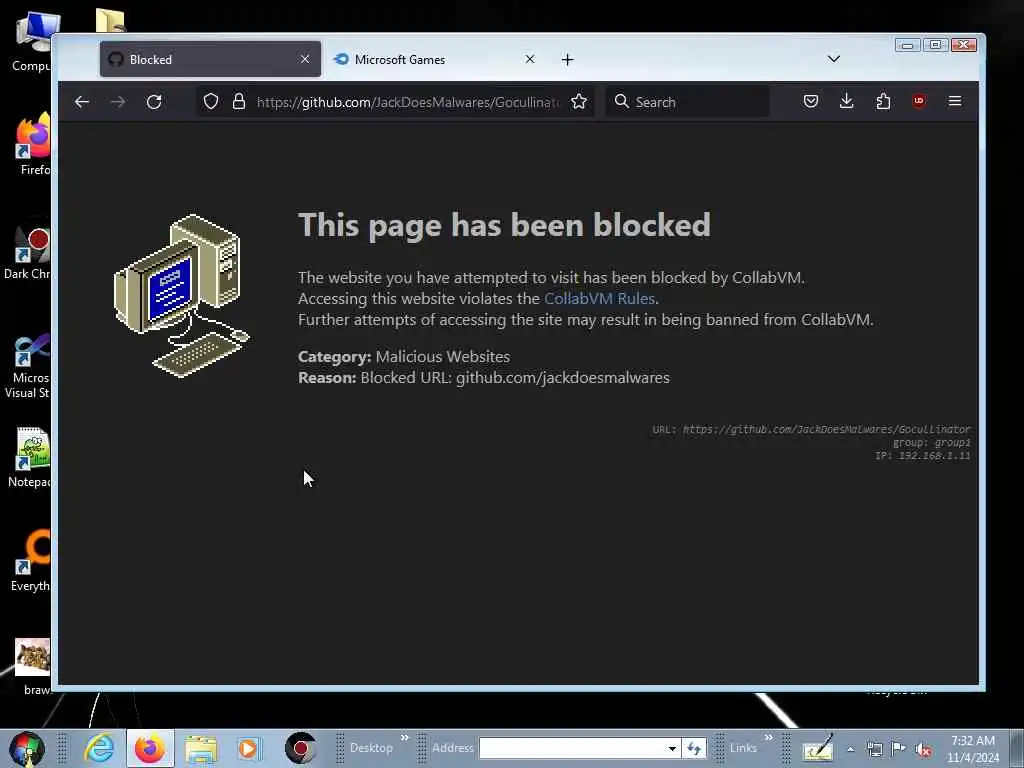This screenshot has width=1024, height=768.
Task: Expand the Desktop toolbar chevron
Action: click(x=404, y=738)
